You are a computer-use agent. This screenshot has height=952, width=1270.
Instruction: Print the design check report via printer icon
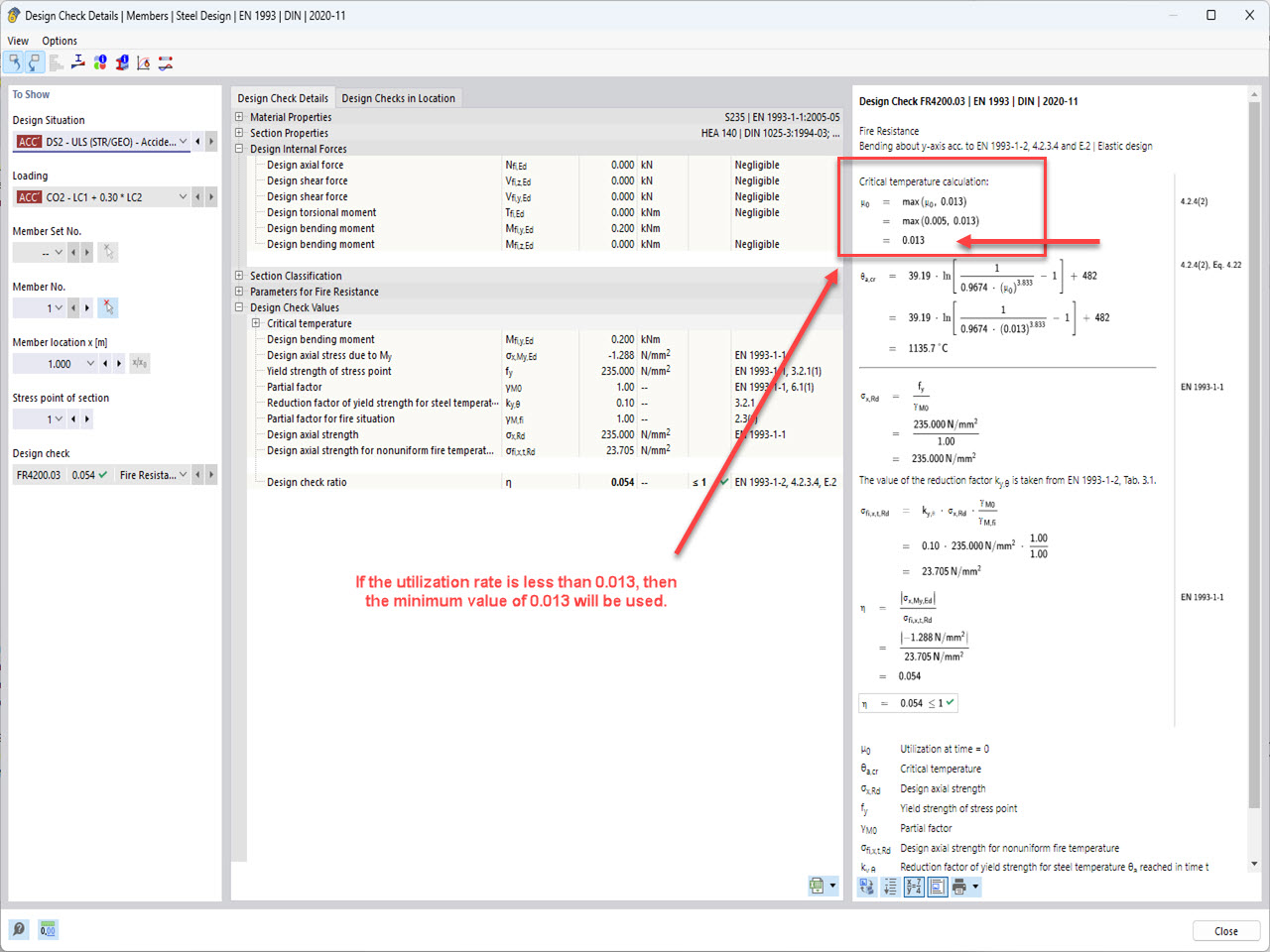961,887
